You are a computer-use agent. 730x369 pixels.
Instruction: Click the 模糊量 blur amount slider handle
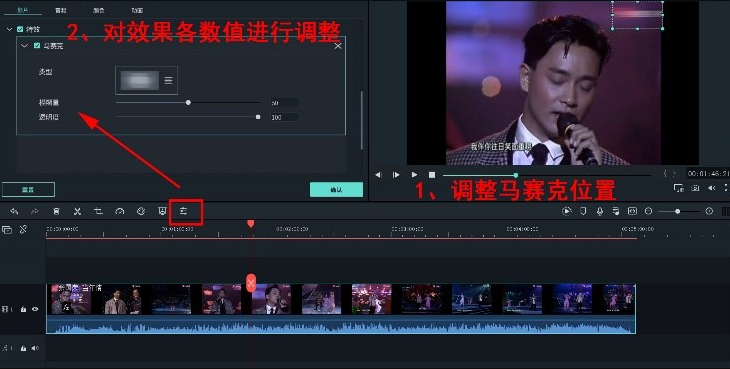click(188, 102)
